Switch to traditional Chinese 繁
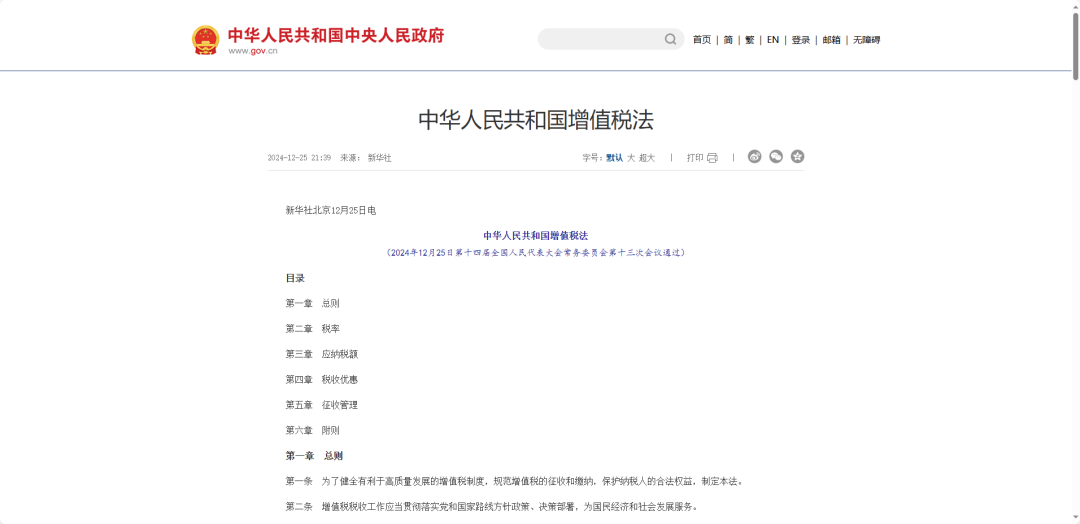This screenshot has width=1080, height=524. (x=749, y=40)
